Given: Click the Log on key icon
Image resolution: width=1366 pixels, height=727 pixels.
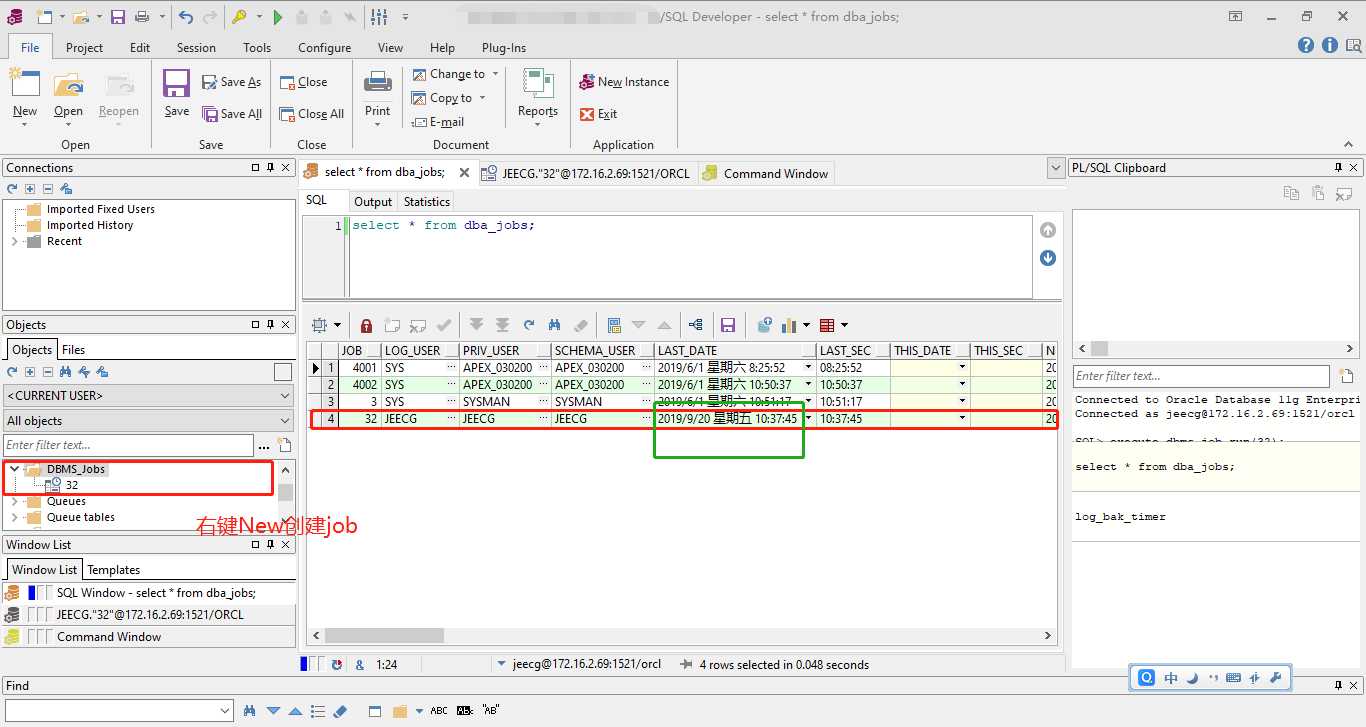Looking at the screenshot, I should pos(238,17).
